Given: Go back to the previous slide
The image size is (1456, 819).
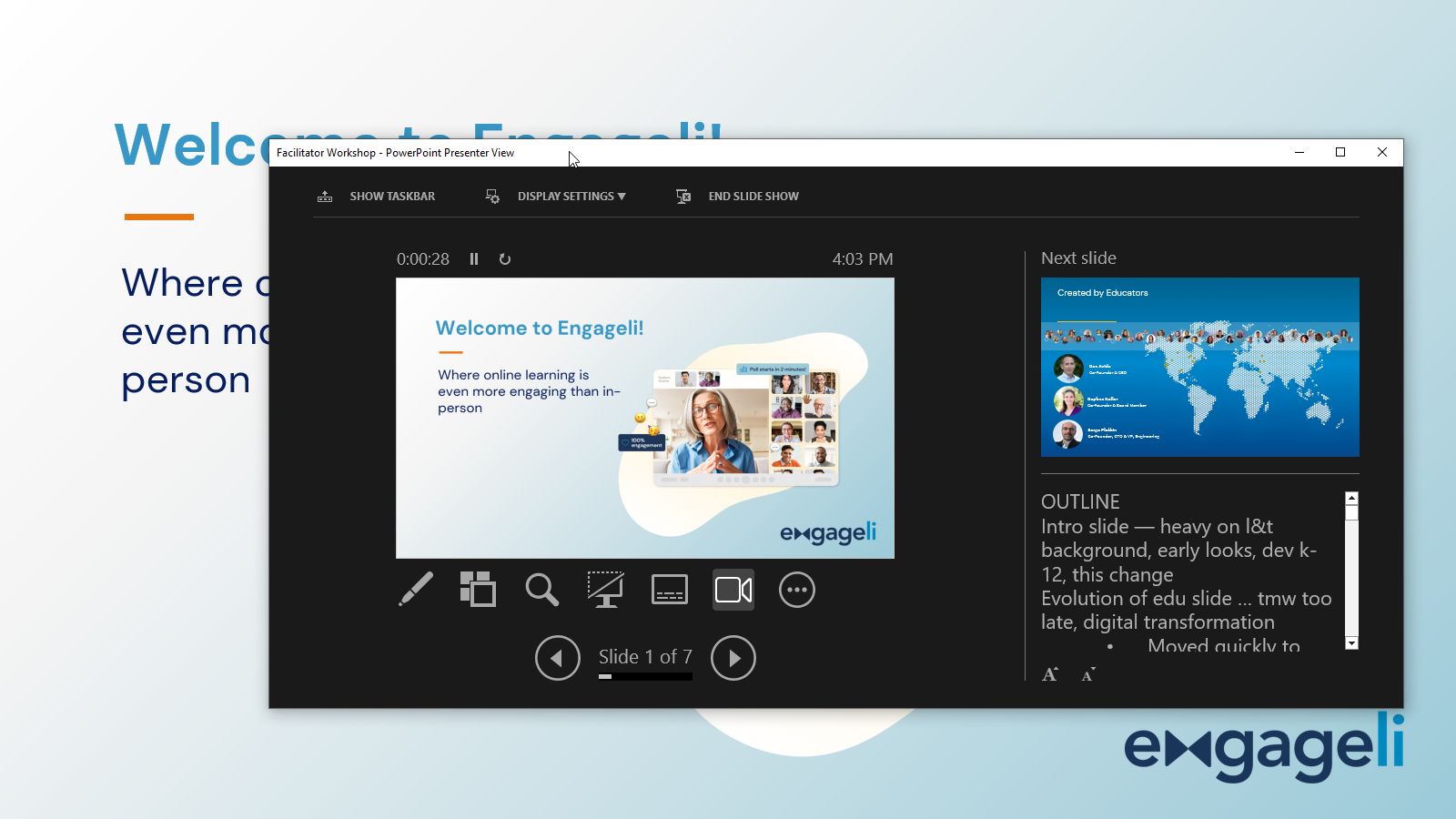Looking at the screenshot, I should [x=557, y=657].
